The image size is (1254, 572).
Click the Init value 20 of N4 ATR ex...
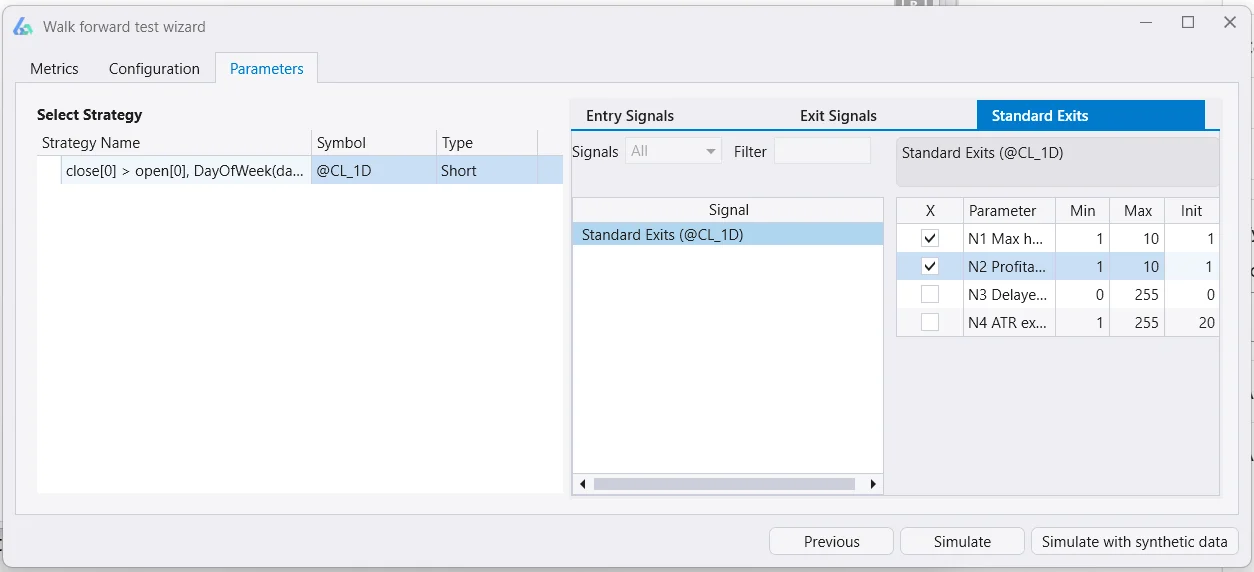1192,323
